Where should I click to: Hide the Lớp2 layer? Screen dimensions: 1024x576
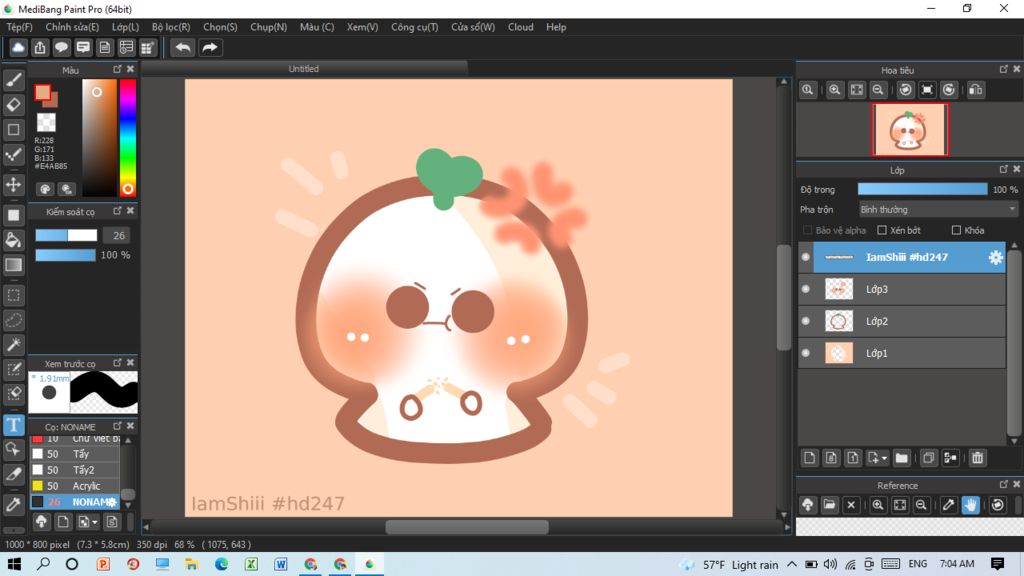pos(806,321)
